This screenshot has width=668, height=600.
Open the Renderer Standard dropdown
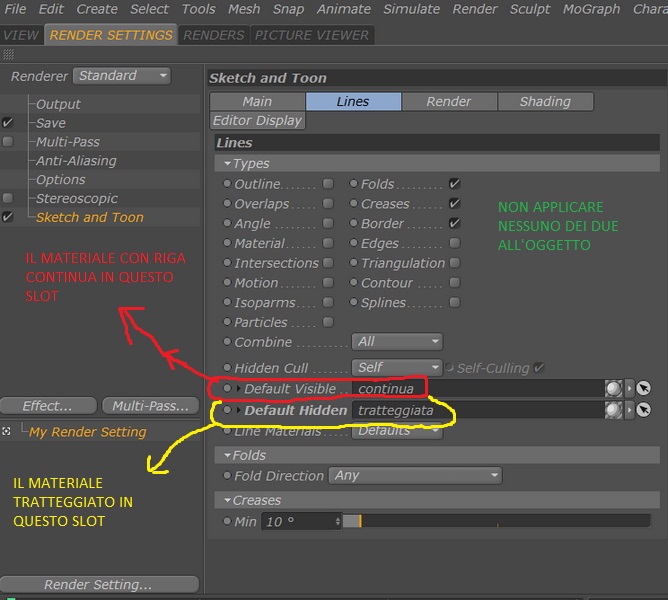(x=122, y=76)
